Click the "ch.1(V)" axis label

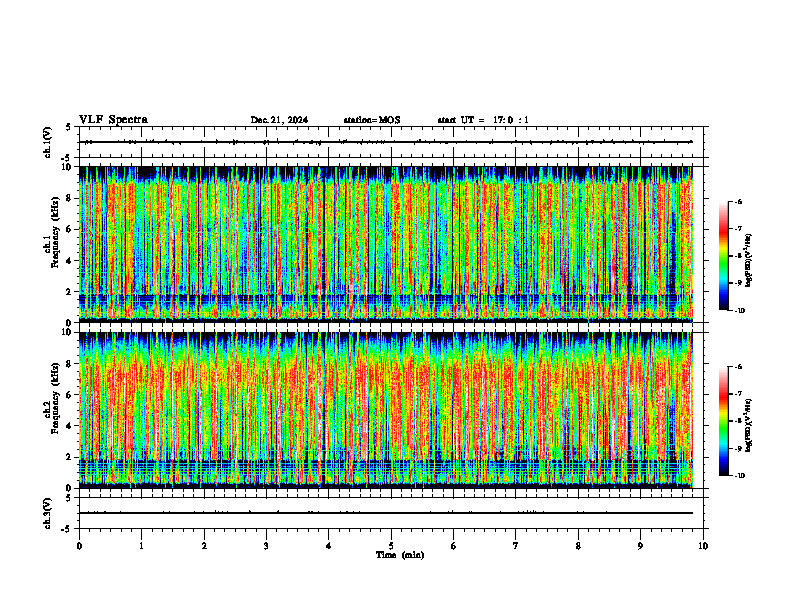(47, 142)
